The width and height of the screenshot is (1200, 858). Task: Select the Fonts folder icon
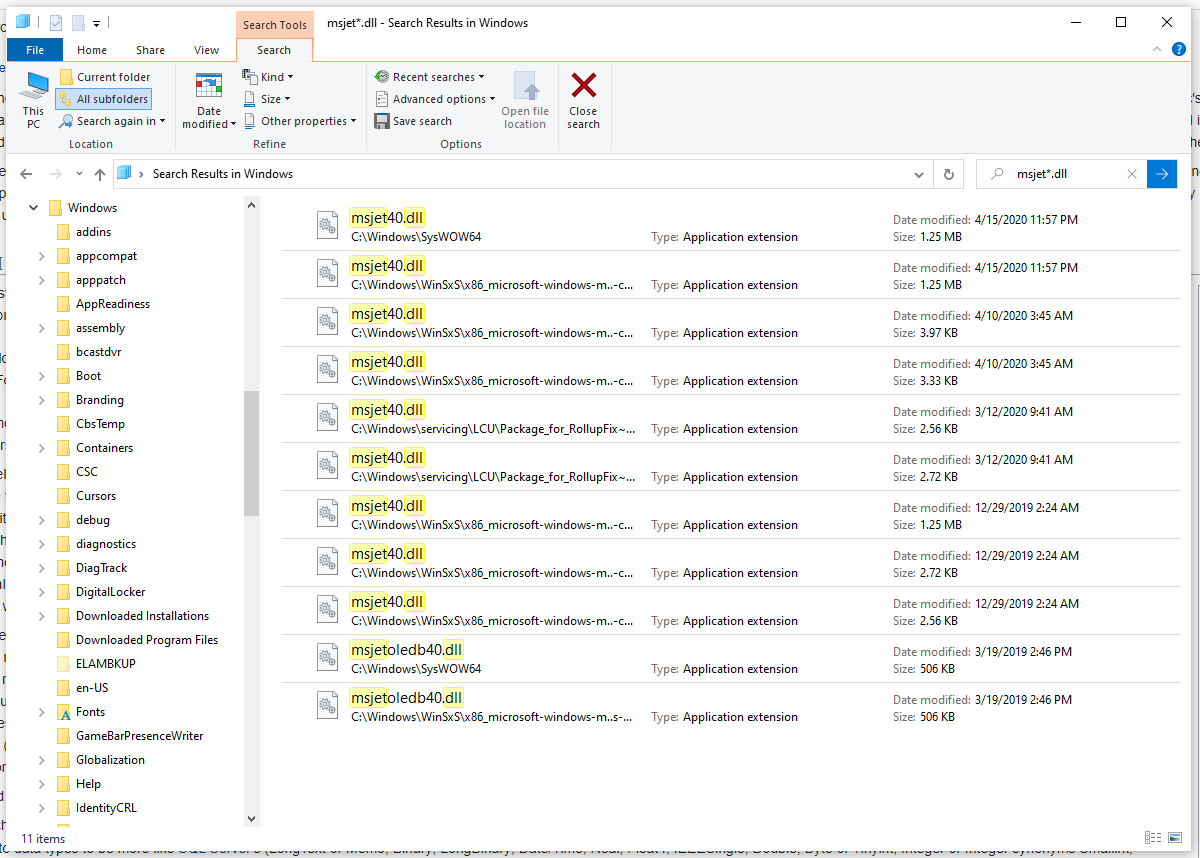pos(63,712)
